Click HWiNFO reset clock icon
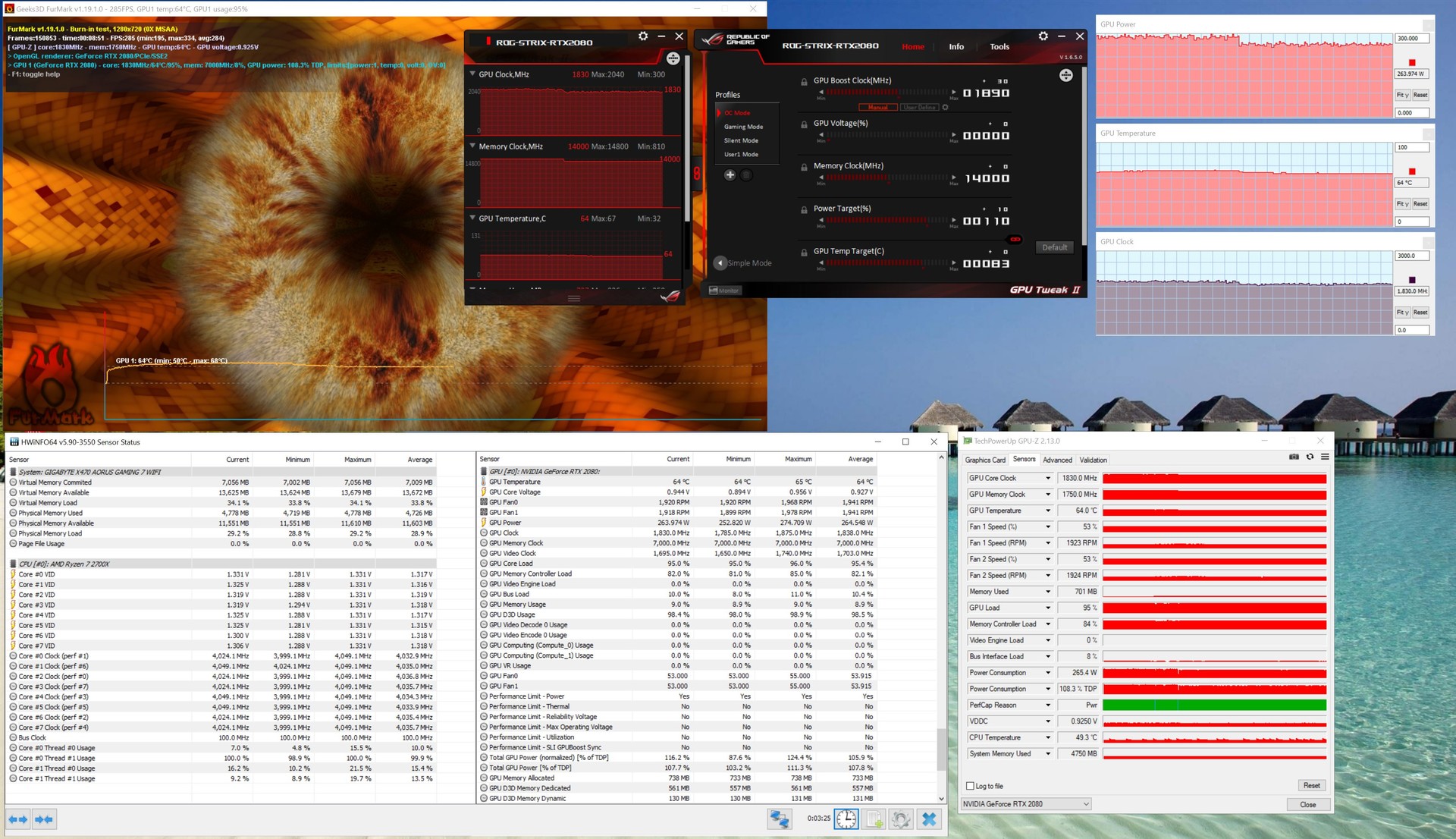This screenshot has height=839, width=1456. 846,819
